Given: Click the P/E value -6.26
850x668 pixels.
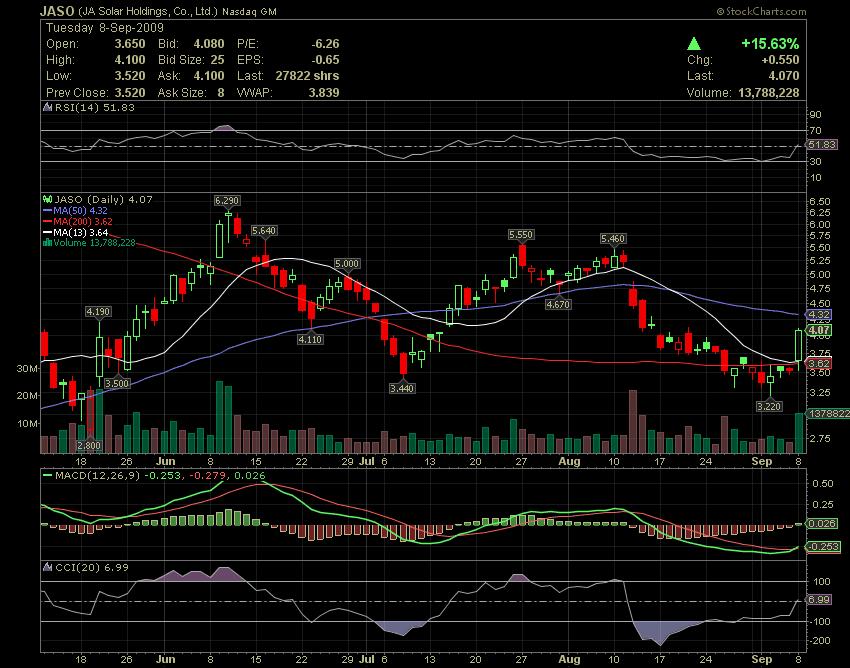Looking at the screenshot, I should (325, 44).
